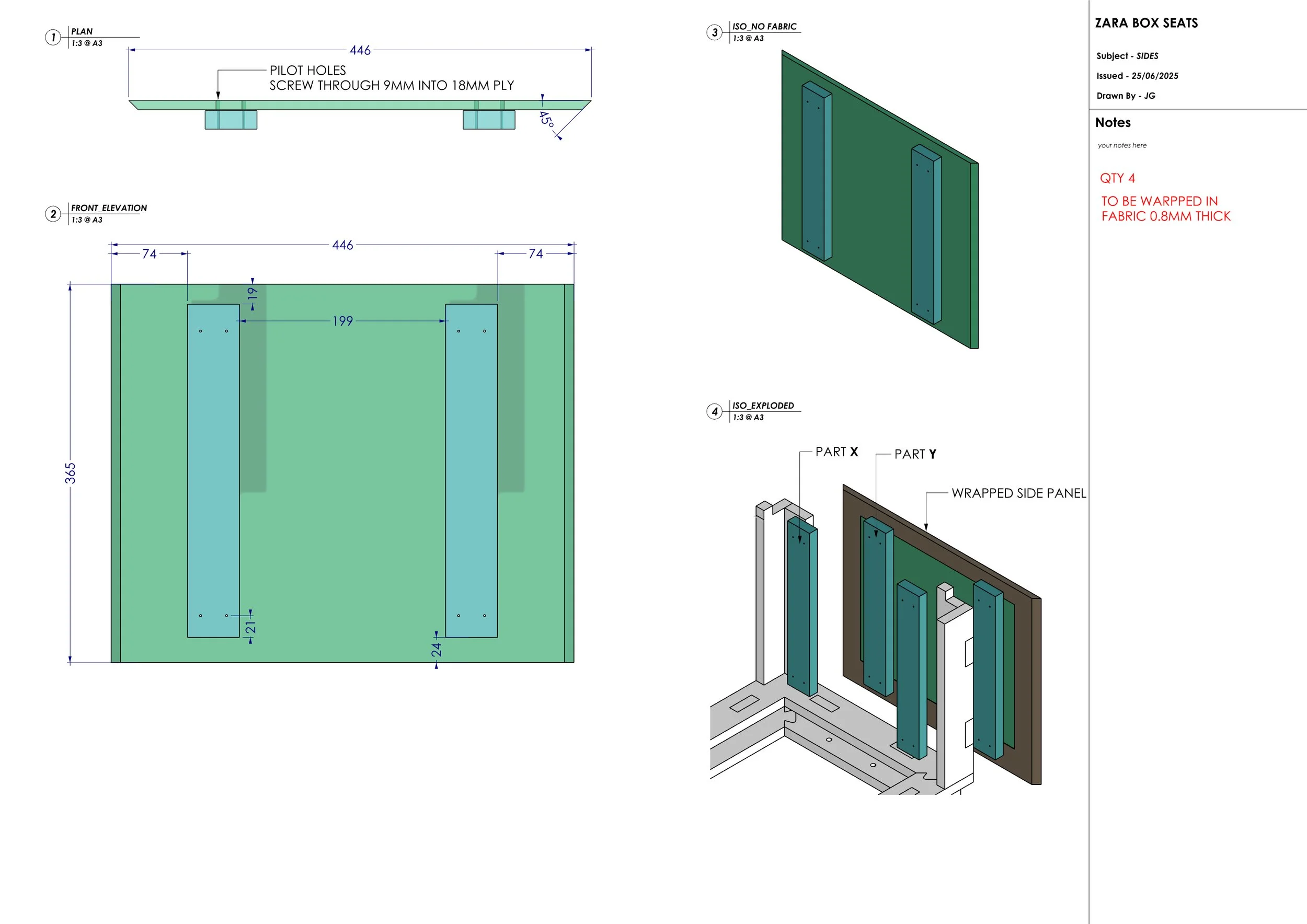
Task: Select the 446 dimension in plan view
Action: [x=360, y=51]
